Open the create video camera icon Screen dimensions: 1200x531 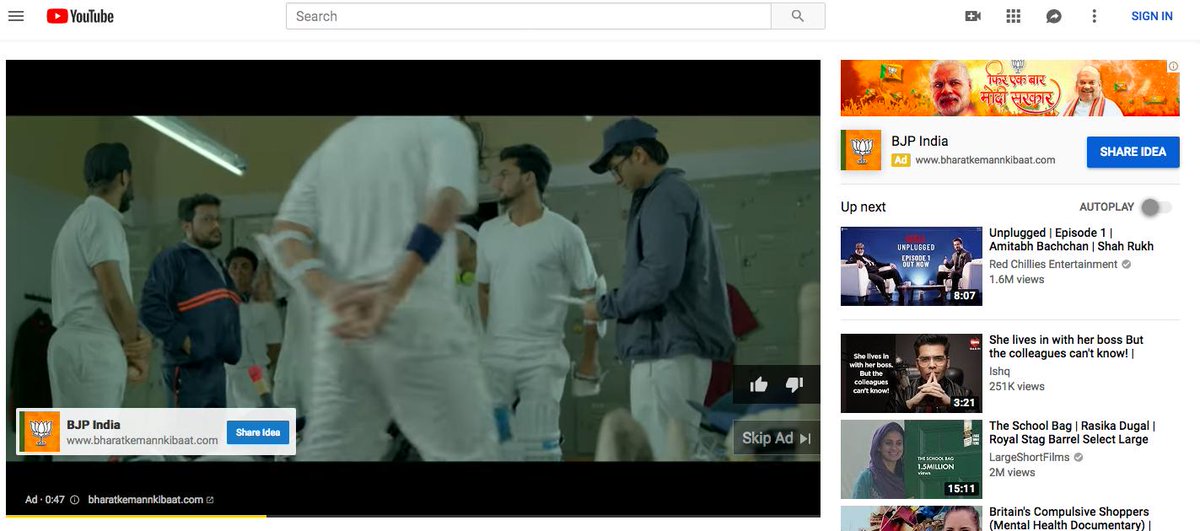[x=973, y=16]
